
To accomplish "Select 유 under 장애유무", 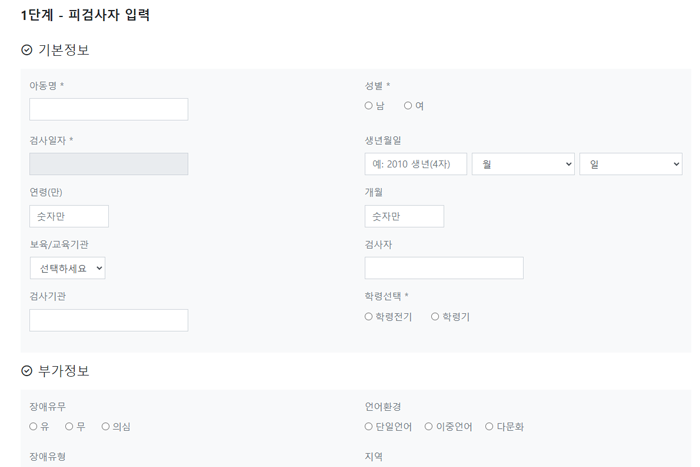I will (x=33, y=426).
